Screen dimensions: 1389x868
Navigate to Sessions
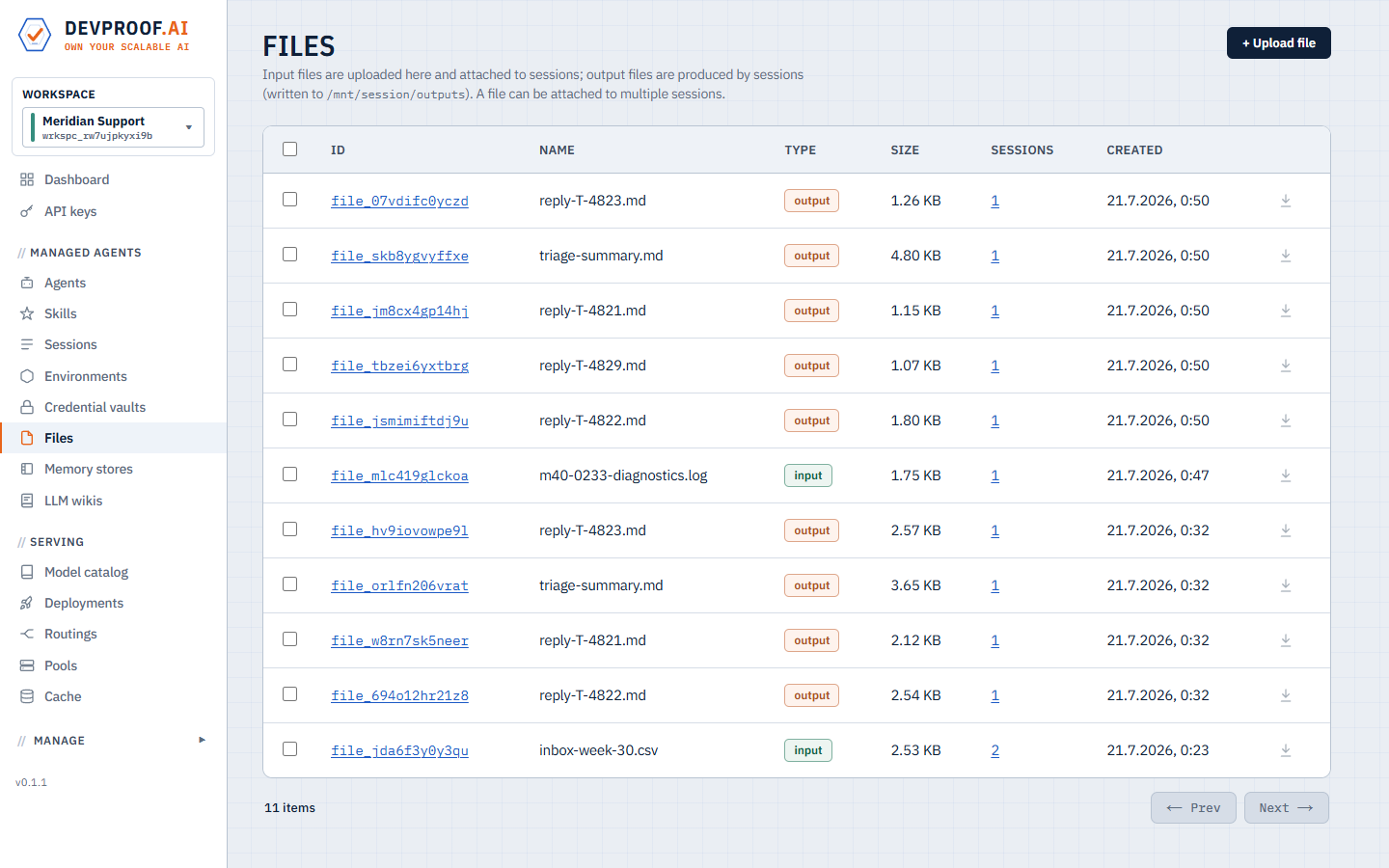(70, 344)
